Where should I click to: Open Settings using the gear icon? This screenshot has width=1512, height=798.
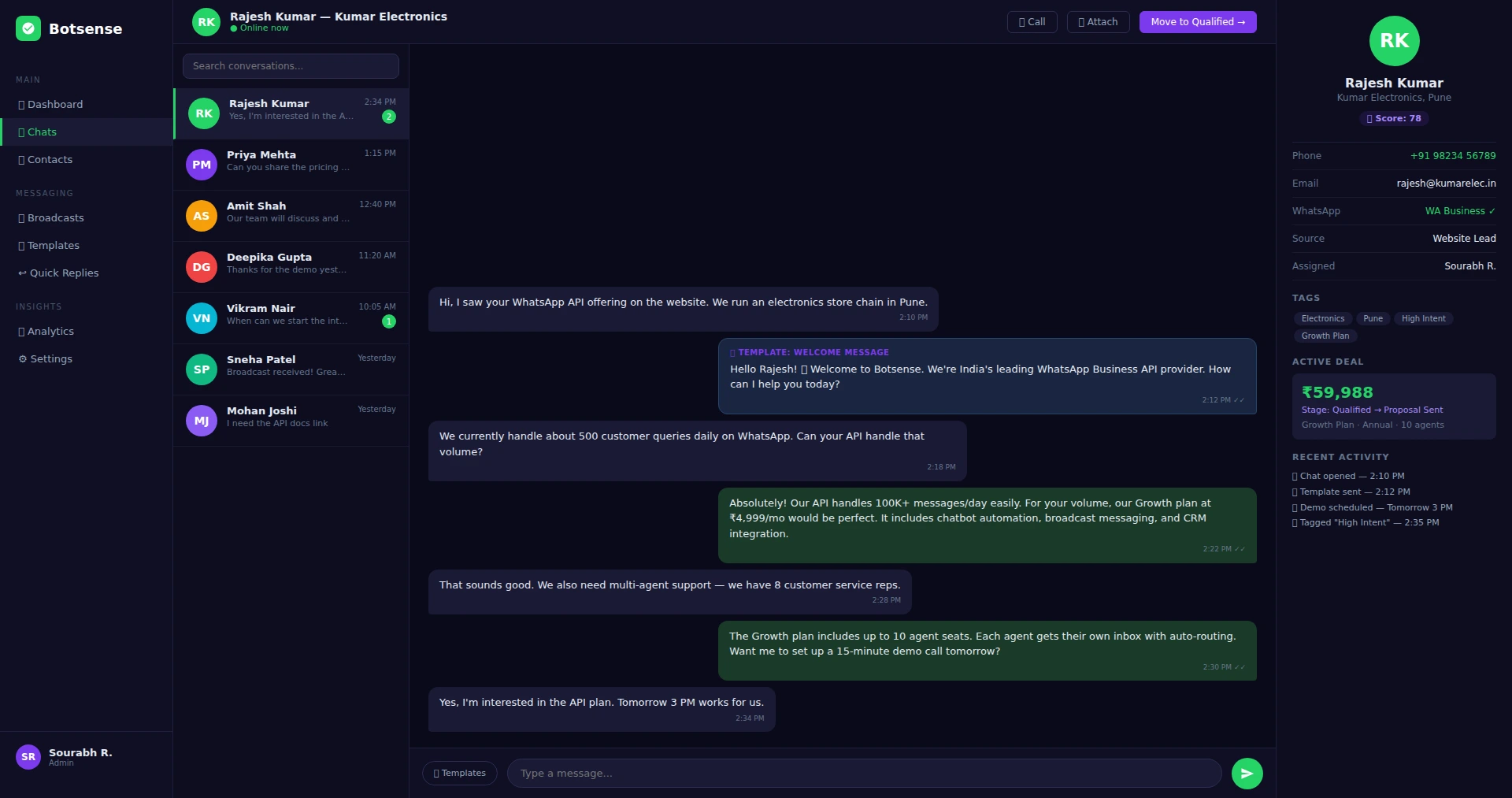pos(21,358)
